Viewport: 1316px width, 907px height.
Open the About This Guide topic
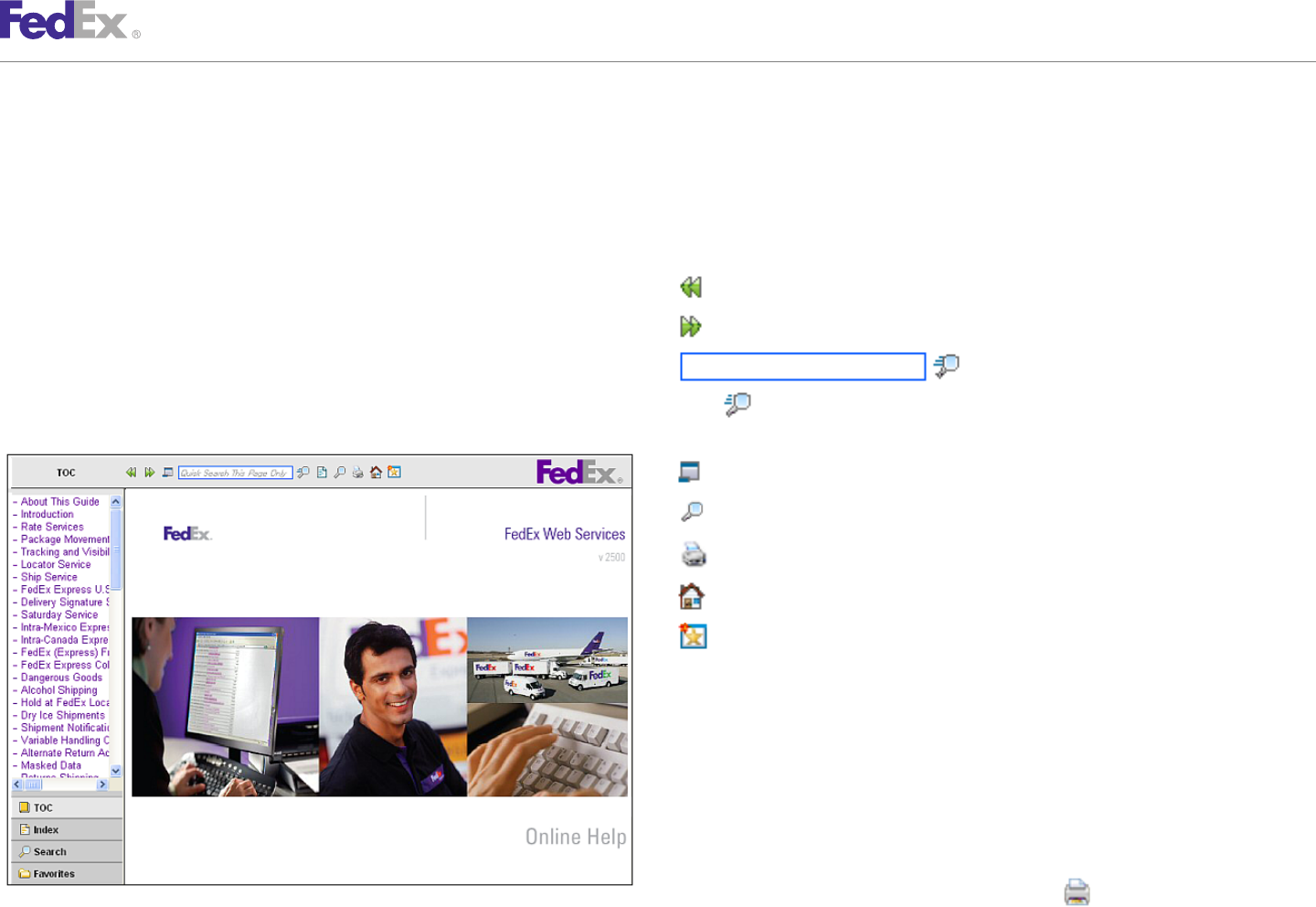pyautogui.click(x=60, y=502)
